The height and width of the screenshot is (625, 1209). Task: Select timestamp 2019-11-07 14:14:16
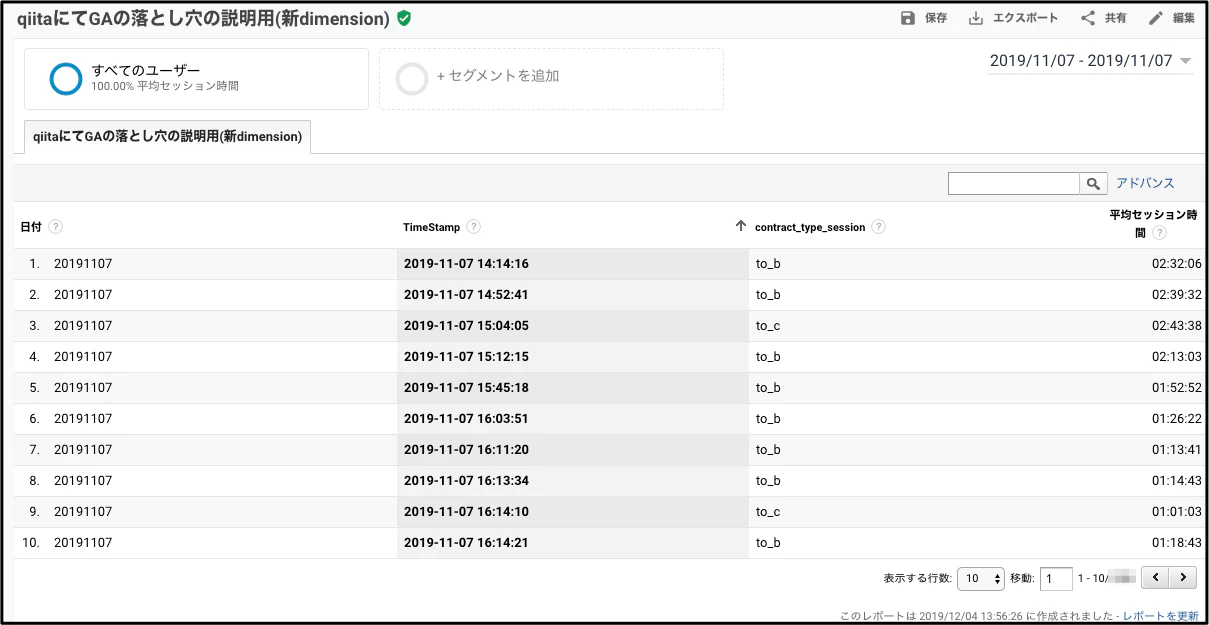[466, 264]
